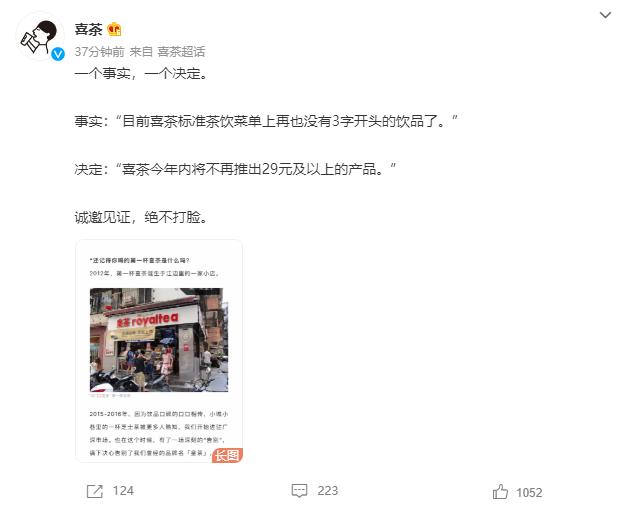Image resolution: width=626 pixels, height=507 pixels.
Task: Click the repost share icon
Action: click(95, 491)
